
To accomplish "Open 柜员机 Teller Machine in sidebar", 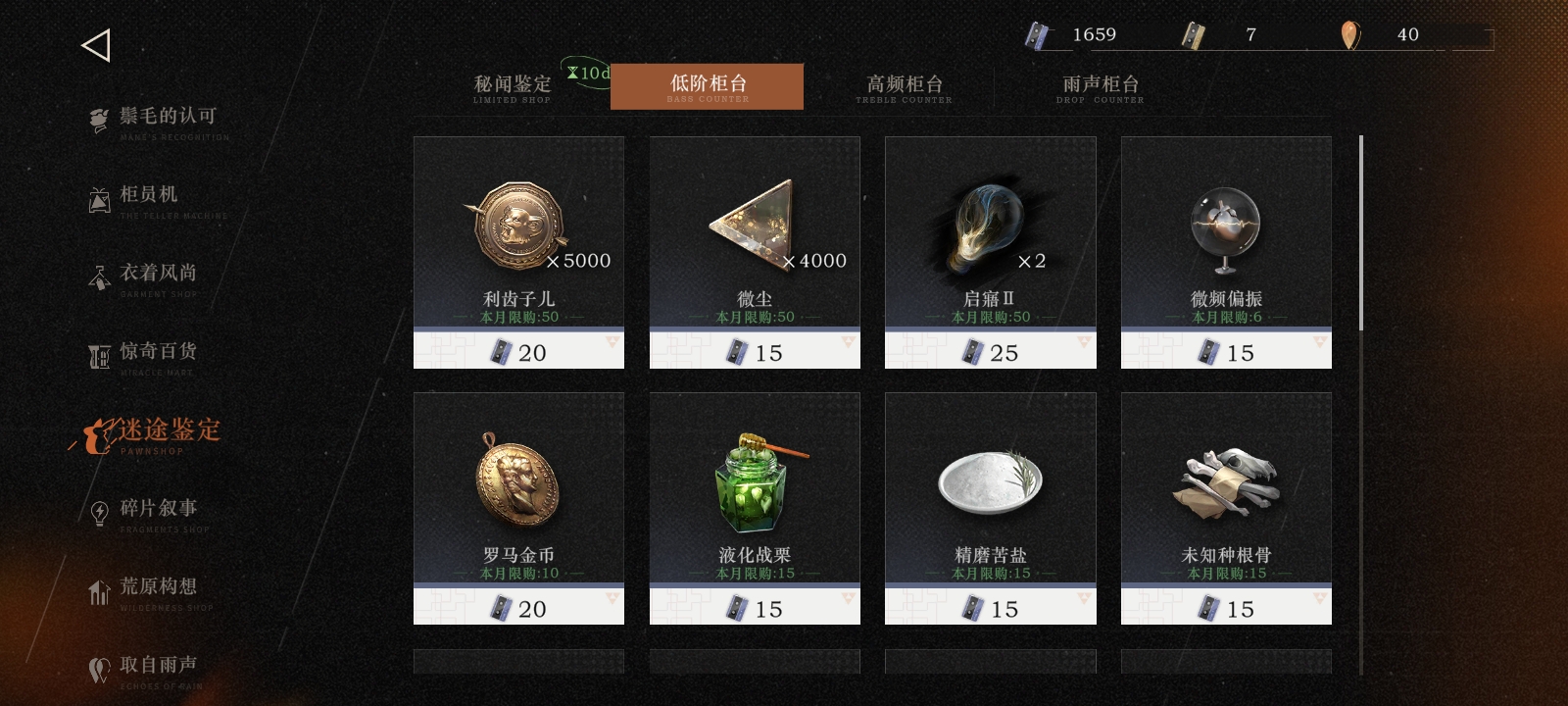I will (x=157, y=200).
